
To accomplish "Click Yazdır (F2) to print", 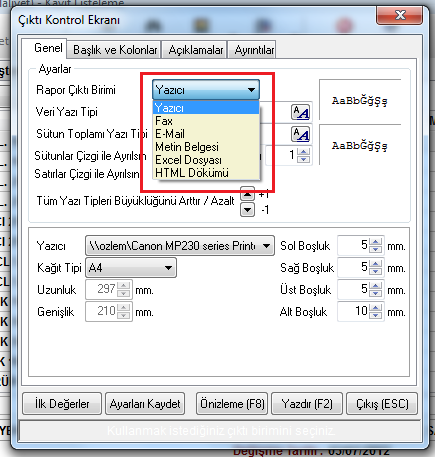I will pyautogui.click(x=307, y=404).
